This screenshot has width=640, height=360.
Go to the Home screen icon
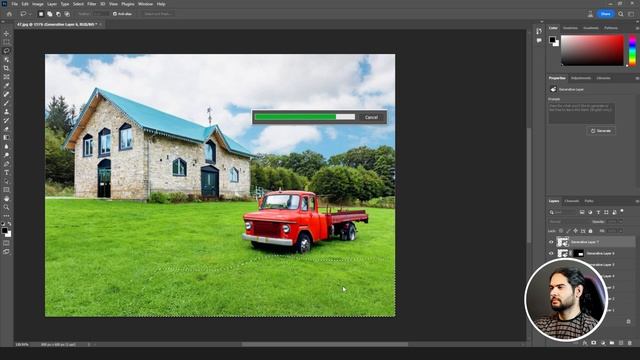9,14
